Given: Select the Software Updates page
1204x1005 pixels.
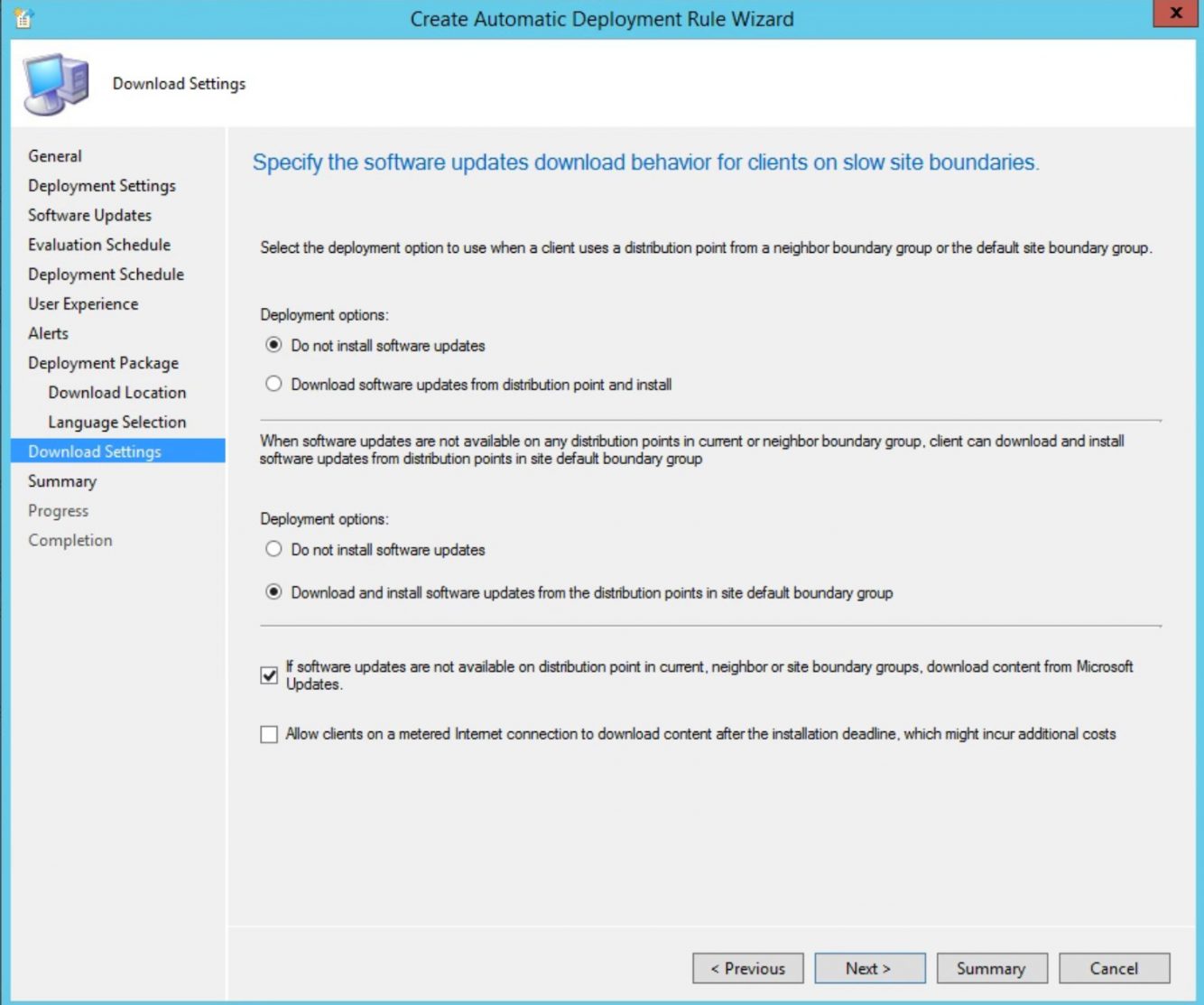Looking at the screenshot, I should pyautogui.click(x=89, y=215).
